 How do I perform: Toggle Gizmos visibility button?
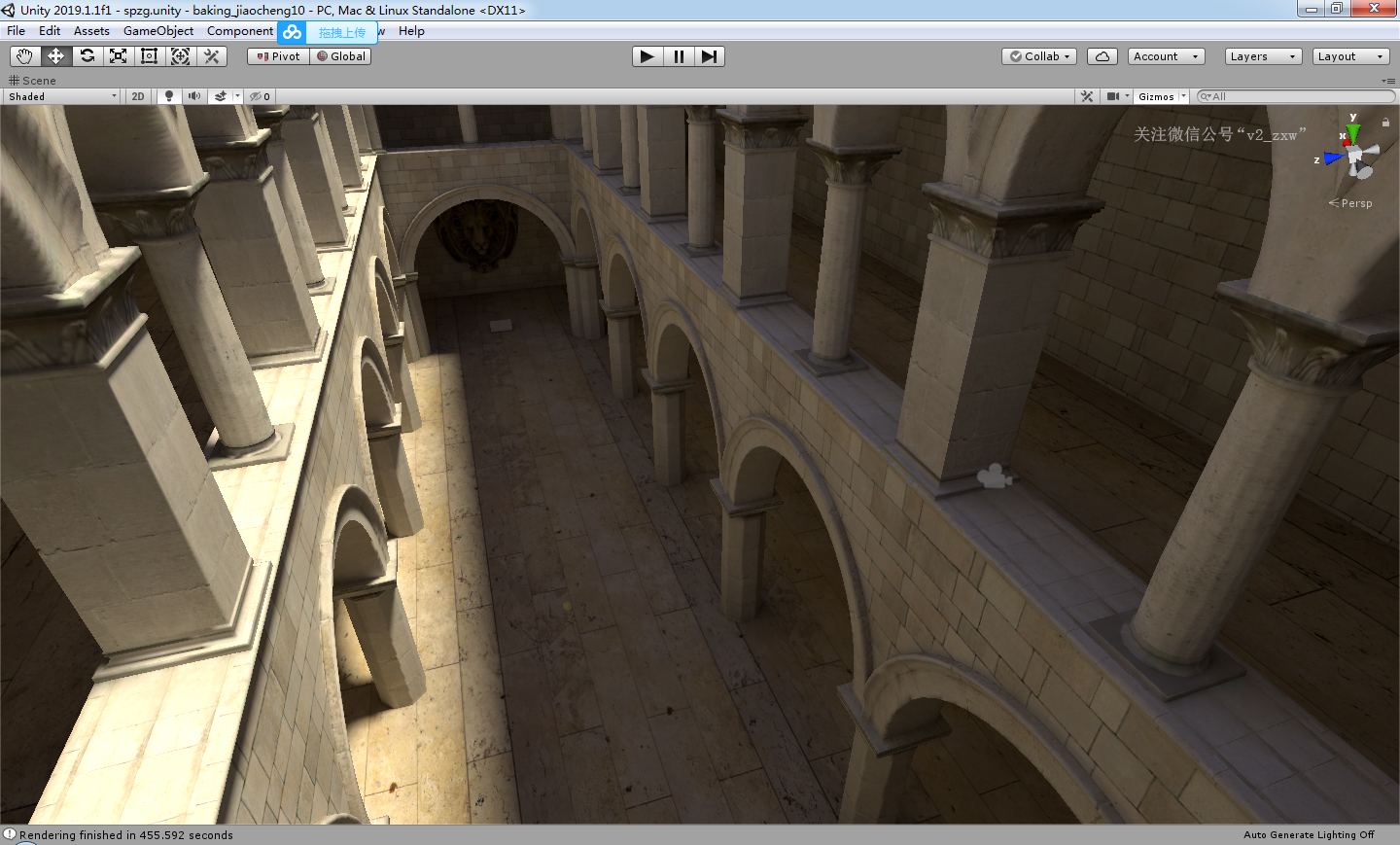pyautogui.click(x=1156, y=96)
